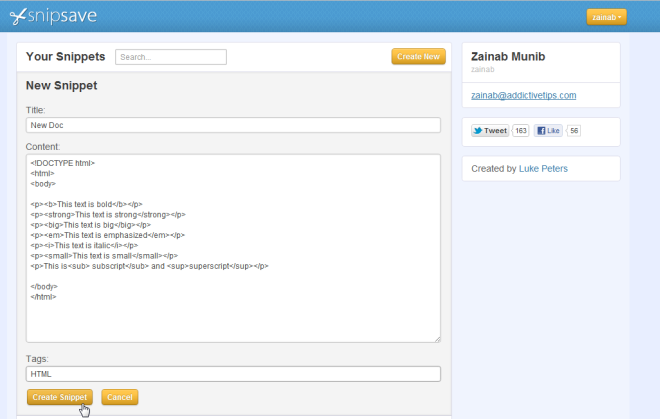Click the New Snippet heading
Image resolution: width=660 pixels, height=419 pixels.
coord(61,85)
